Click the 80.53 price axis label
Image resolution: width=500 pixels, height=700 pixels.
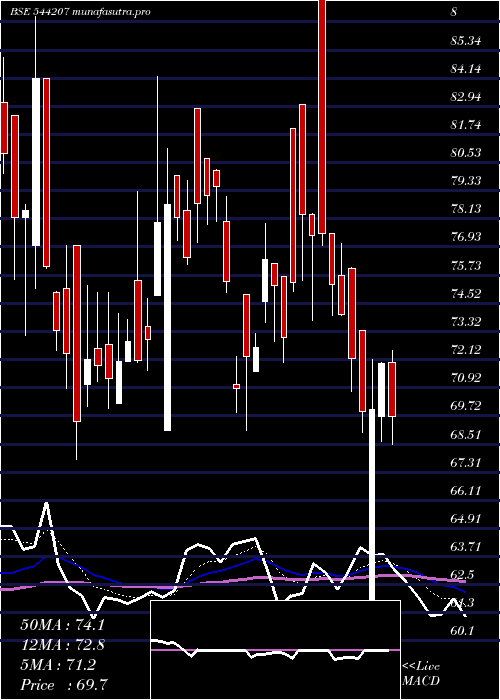tap(466, 153)
